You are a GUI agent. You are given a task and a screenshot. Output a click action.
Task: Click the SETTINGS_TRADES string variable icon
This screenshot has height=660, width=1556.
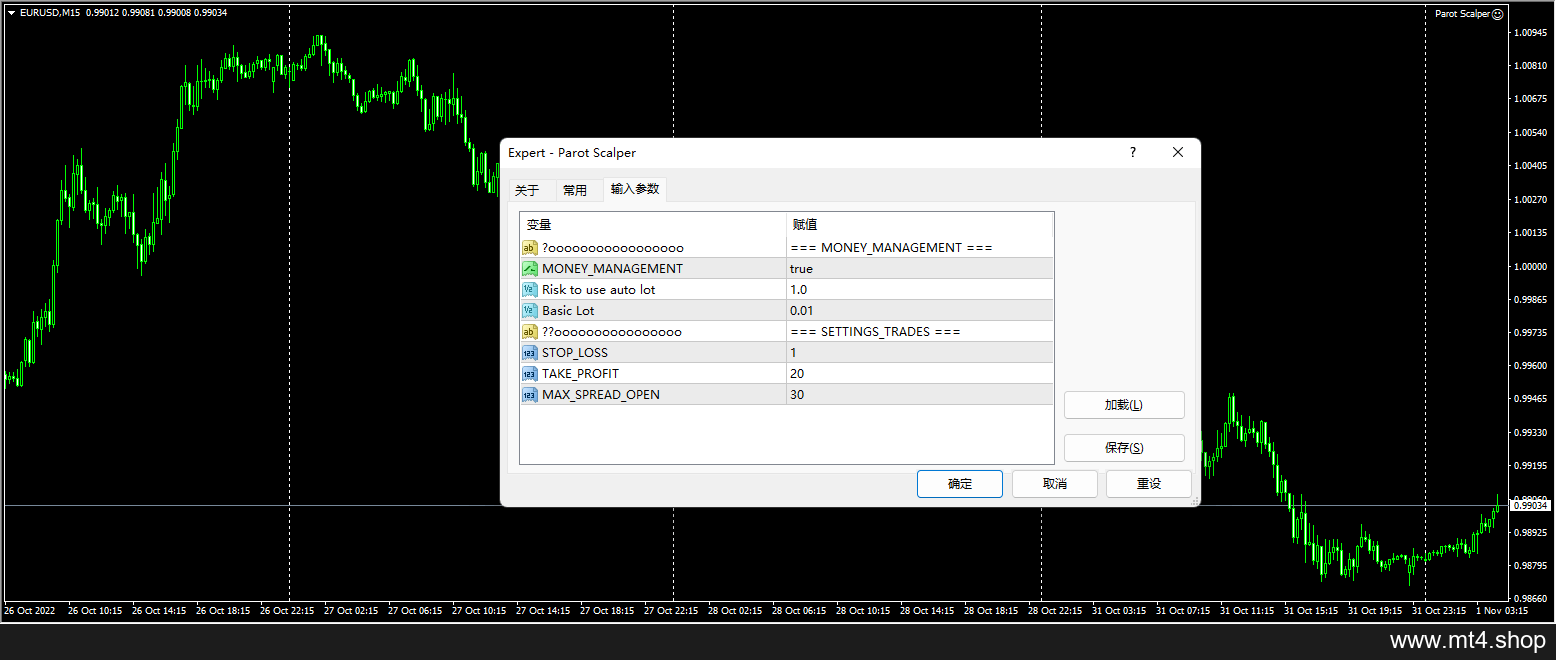pos(530,331)
